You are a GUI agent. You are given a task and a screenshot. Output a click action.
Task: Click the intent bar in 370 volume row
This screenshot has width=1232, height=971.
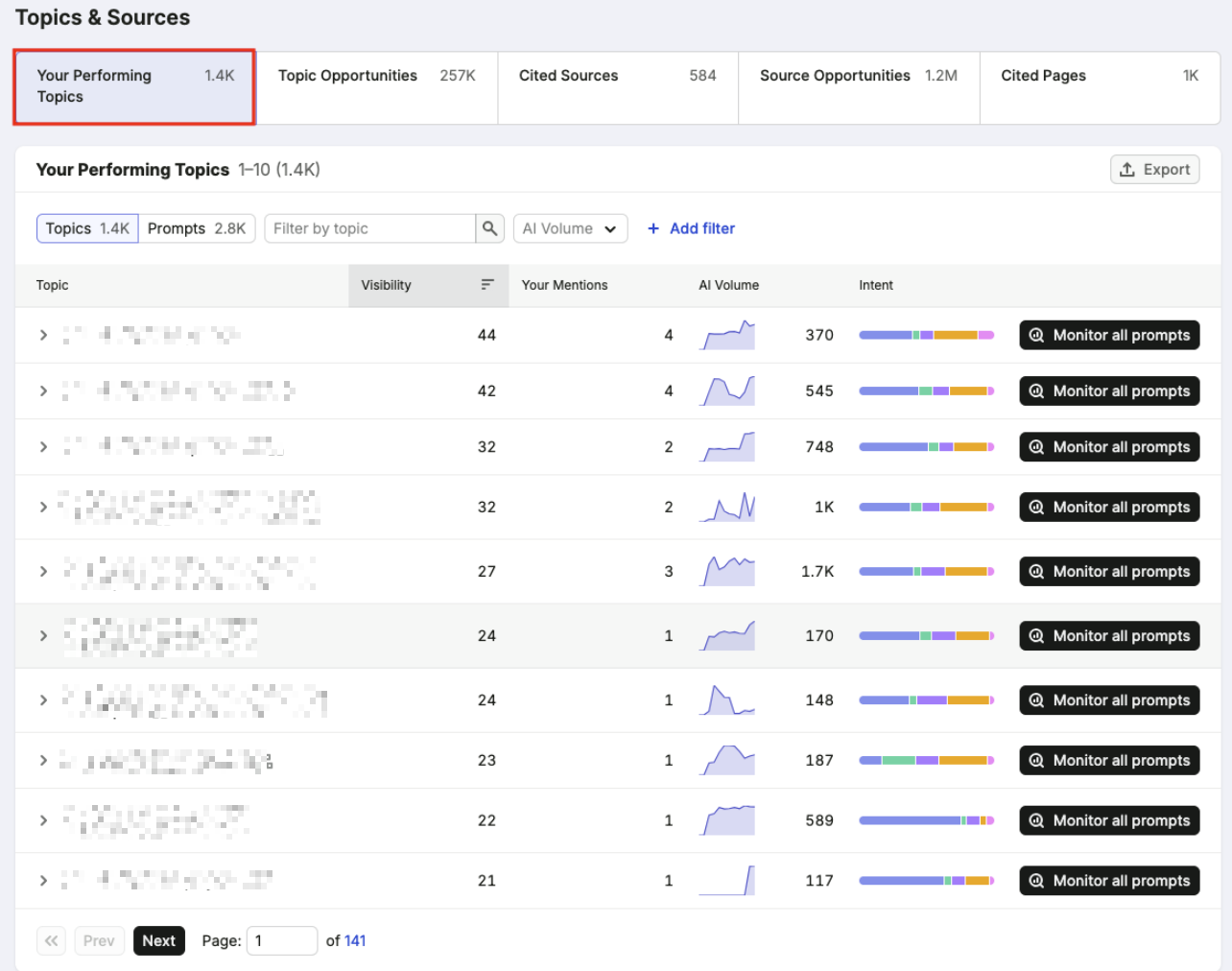pyautogui.click(x=927, y=335)
